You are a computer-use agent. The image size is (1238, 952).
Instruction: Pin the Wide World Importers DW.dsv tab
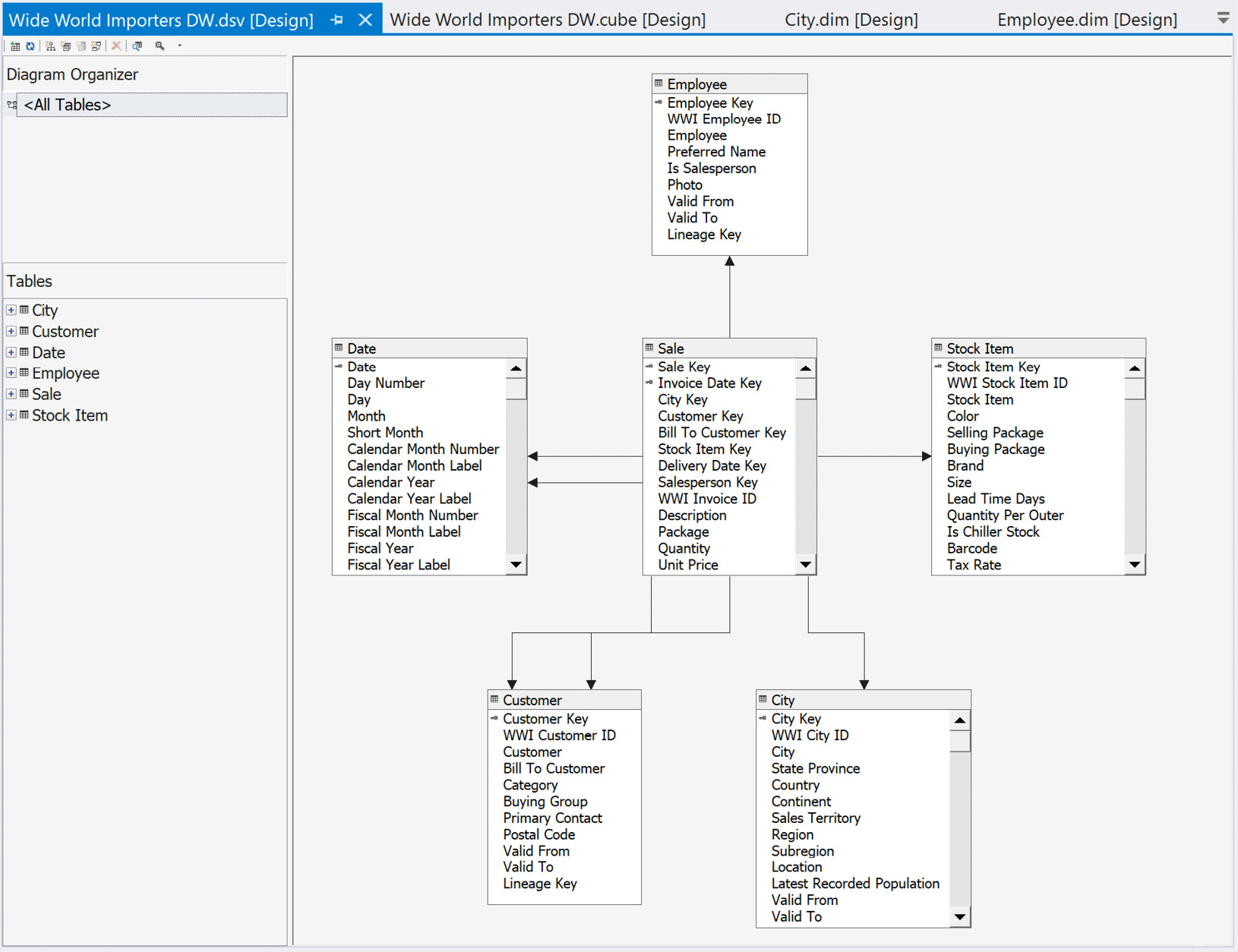click(337, 20)
